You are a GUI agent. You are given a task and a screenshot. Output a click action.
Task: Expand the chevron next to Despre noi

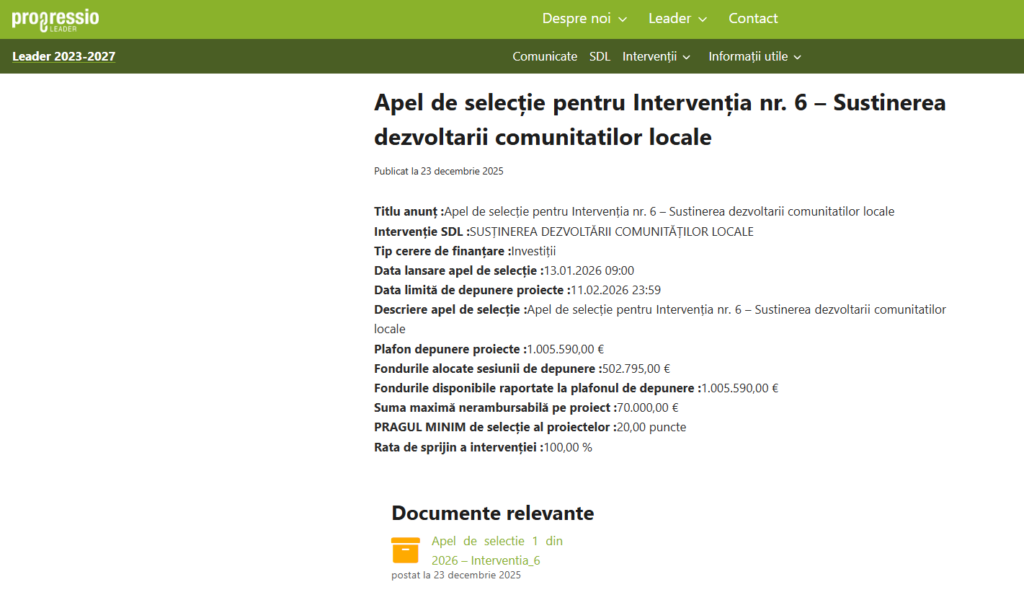(623, 19)
